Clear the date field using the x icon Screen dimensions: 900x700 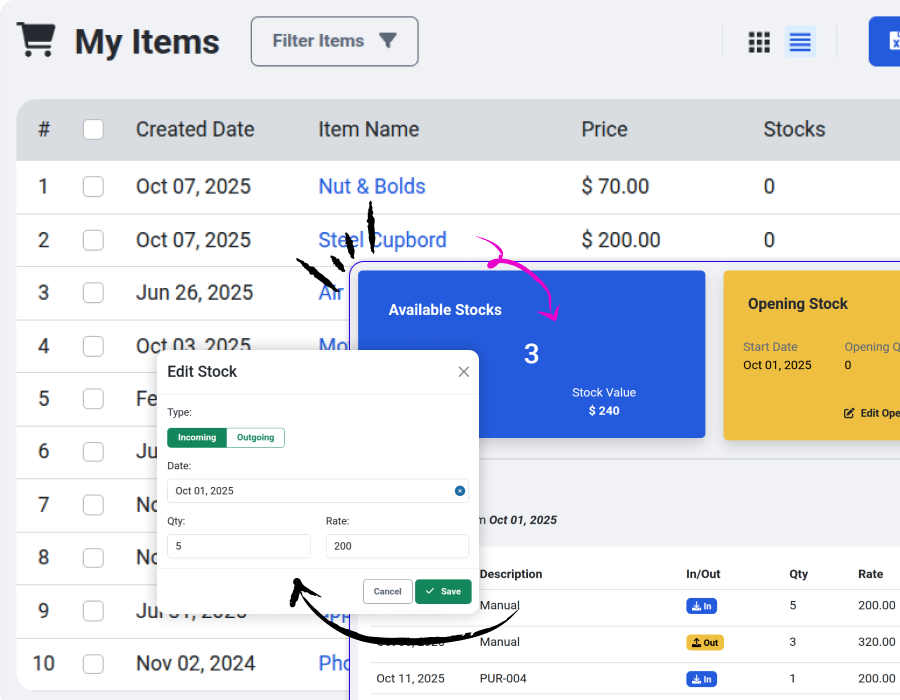click(x=459, y=491)
